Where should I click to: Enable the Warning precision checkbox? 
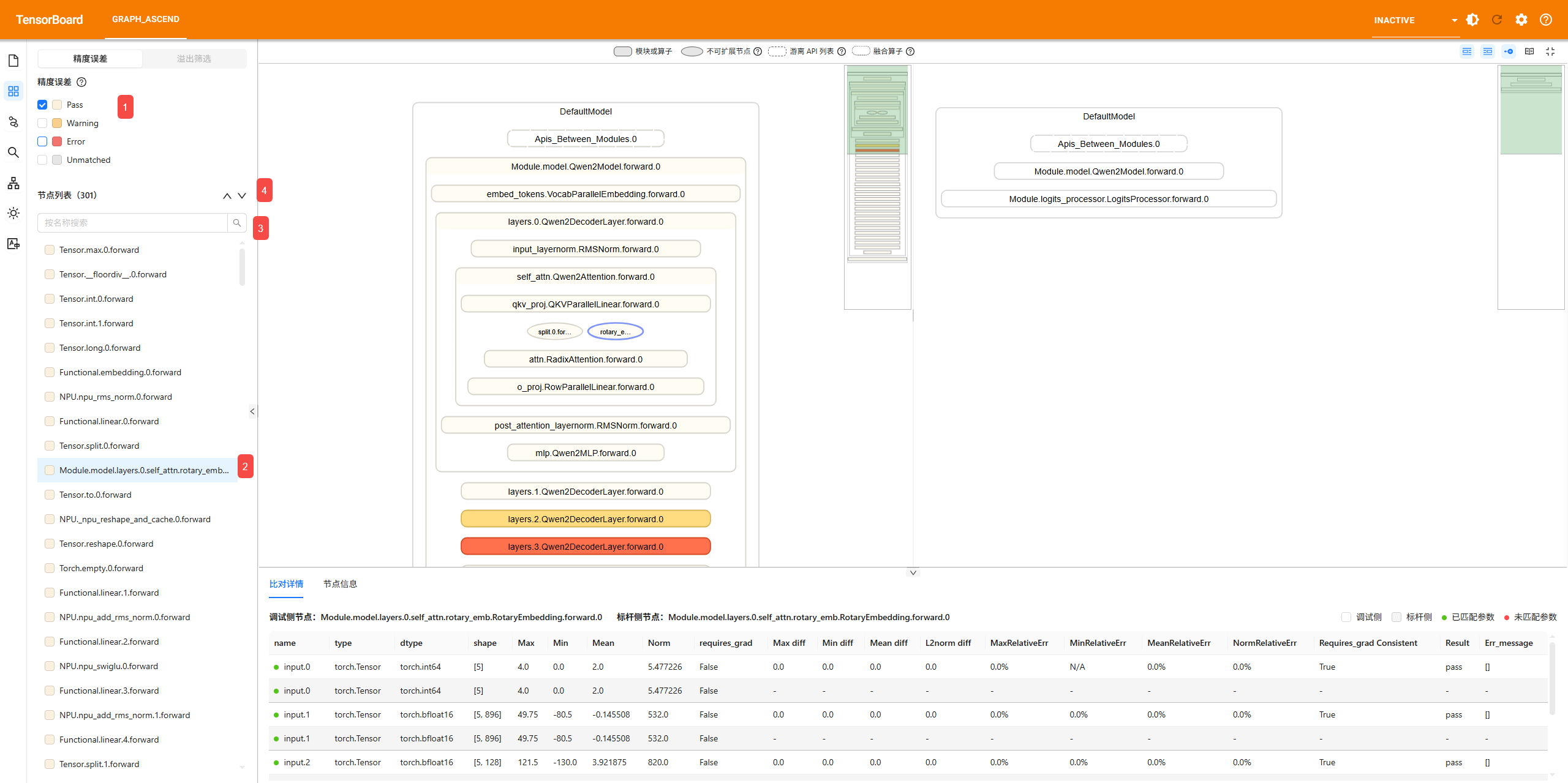[x=42, y=123]
